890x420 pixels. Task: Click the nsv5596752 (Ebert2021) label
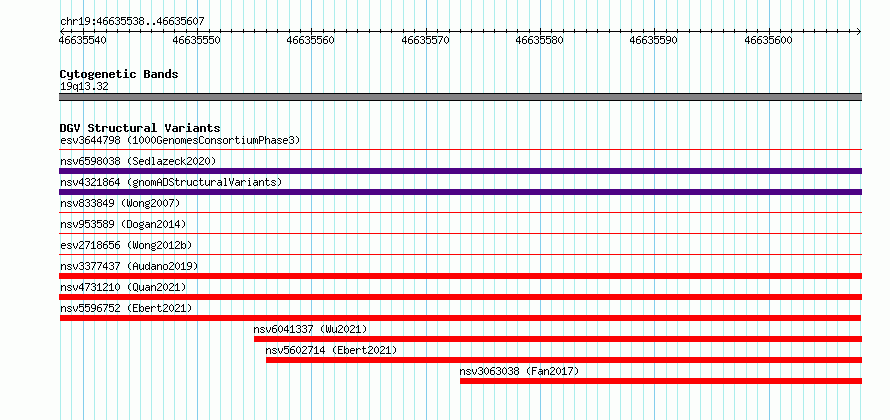point(126,308)
